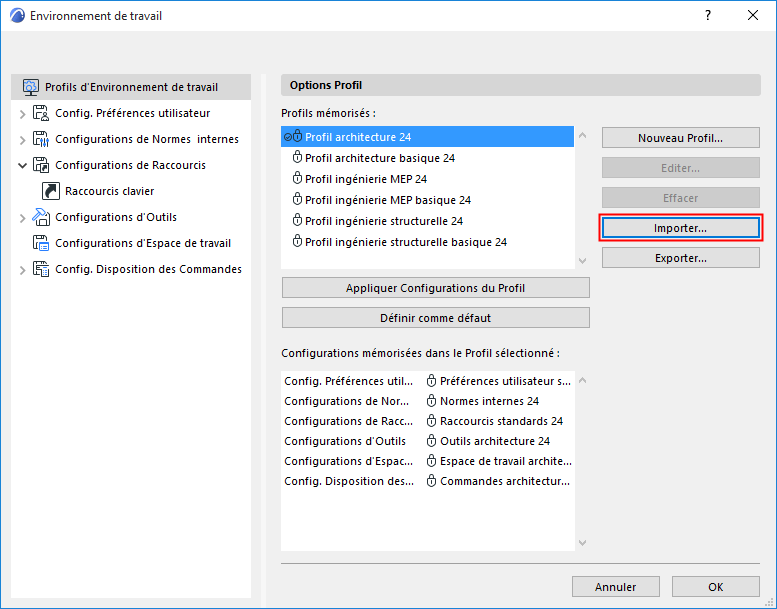This screenshot has width=777, height=609.
Task: Select Configurations d'Outils tree label
Action: [x=116, y=217]
